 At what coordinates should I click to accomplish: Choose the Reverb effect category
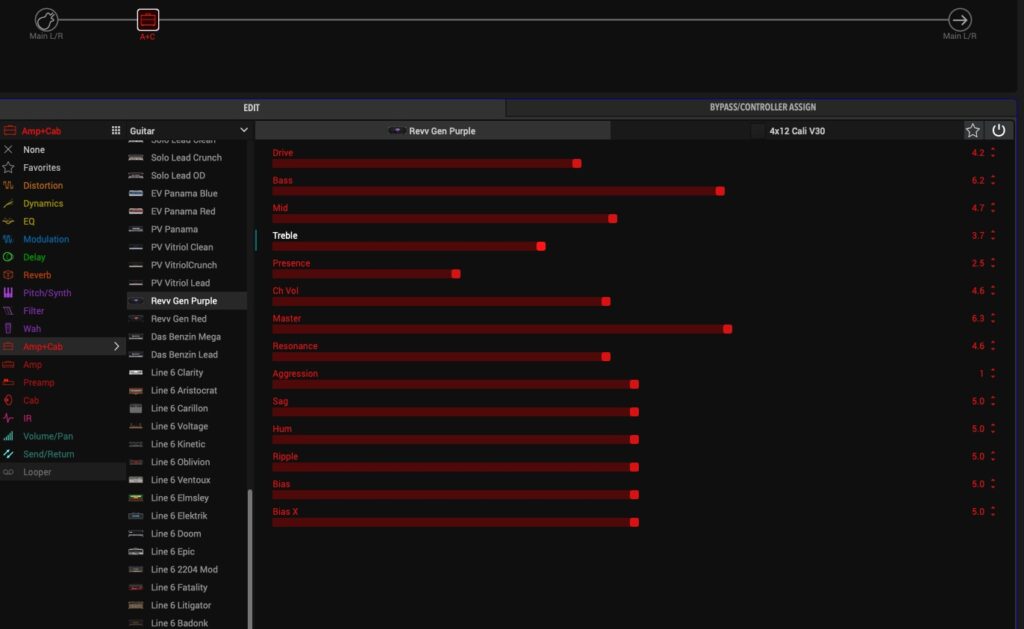[37, 275]
